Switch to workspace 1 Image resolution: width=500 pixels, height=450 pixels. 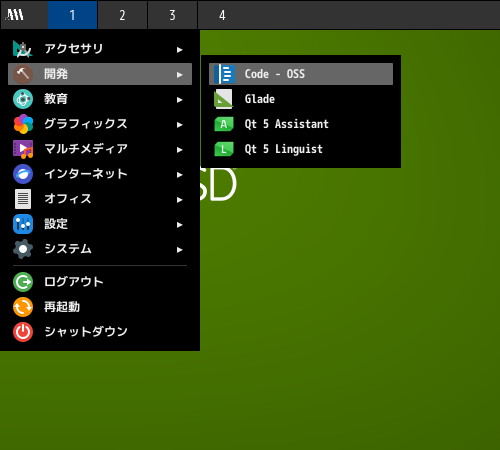tap(72, 15)
